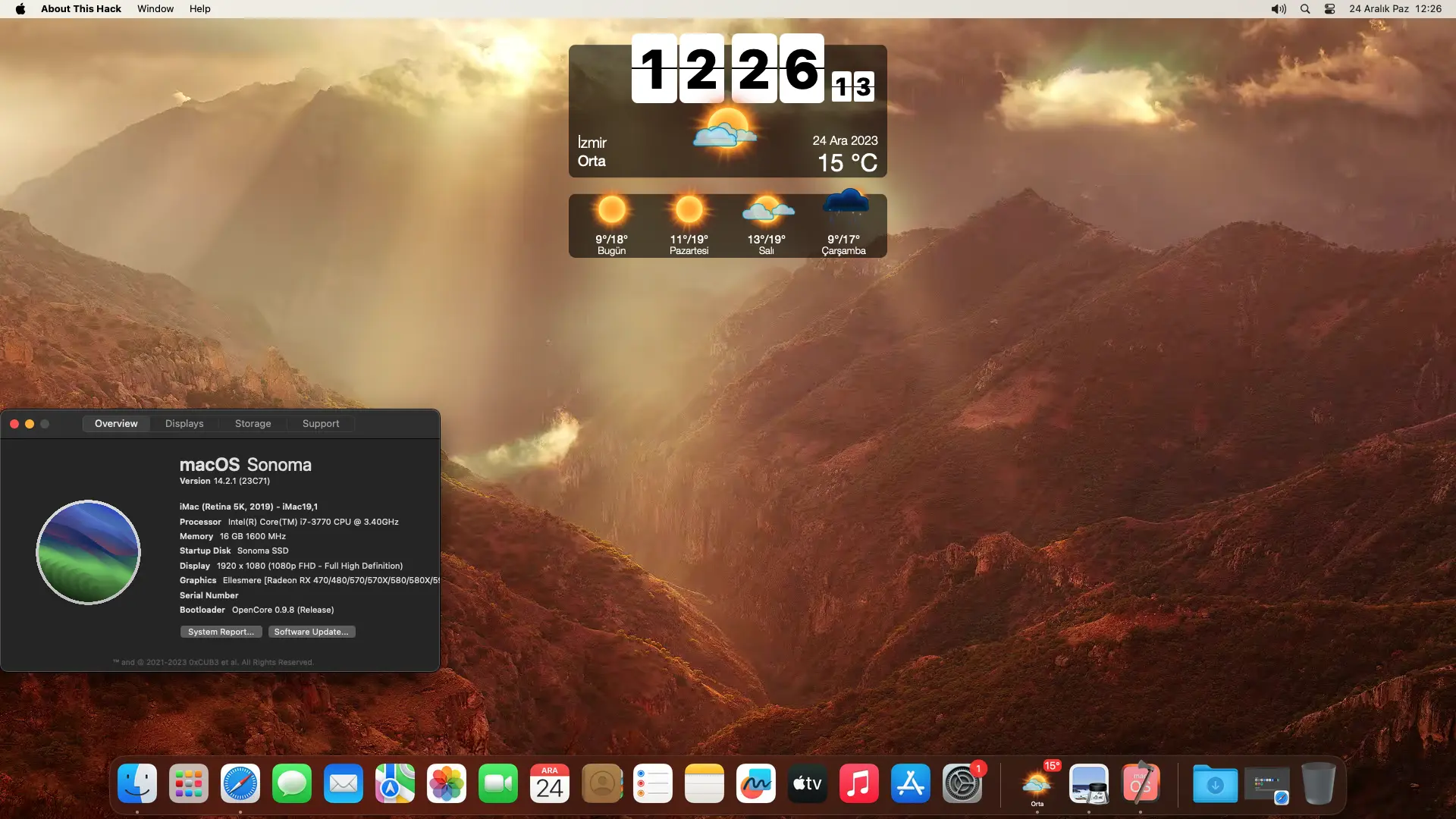Open the Photos app icon
1456x819 pixels.
(447, 783)
